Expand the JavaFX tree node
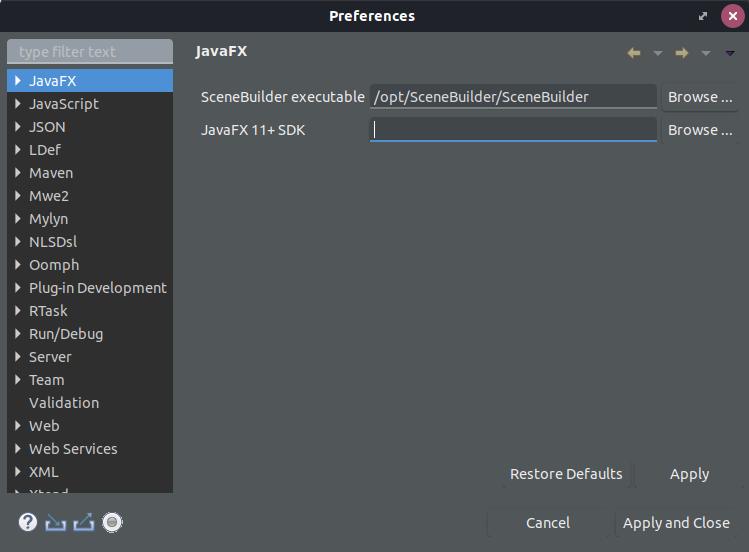The width and height of the screenshot is (749, 552). point(18,80)
